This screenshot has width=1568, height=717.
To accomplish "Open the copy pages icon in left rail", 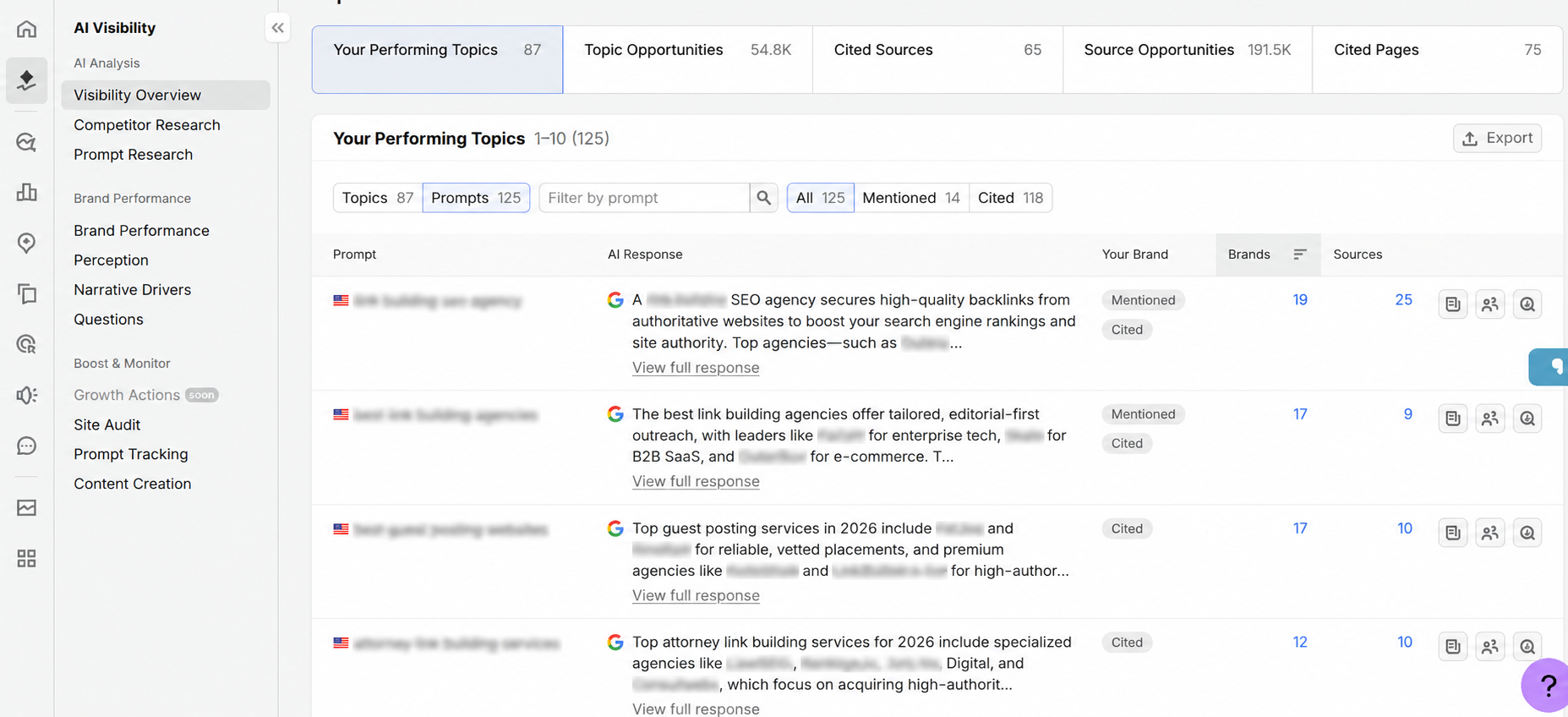I will pos(26,293).
